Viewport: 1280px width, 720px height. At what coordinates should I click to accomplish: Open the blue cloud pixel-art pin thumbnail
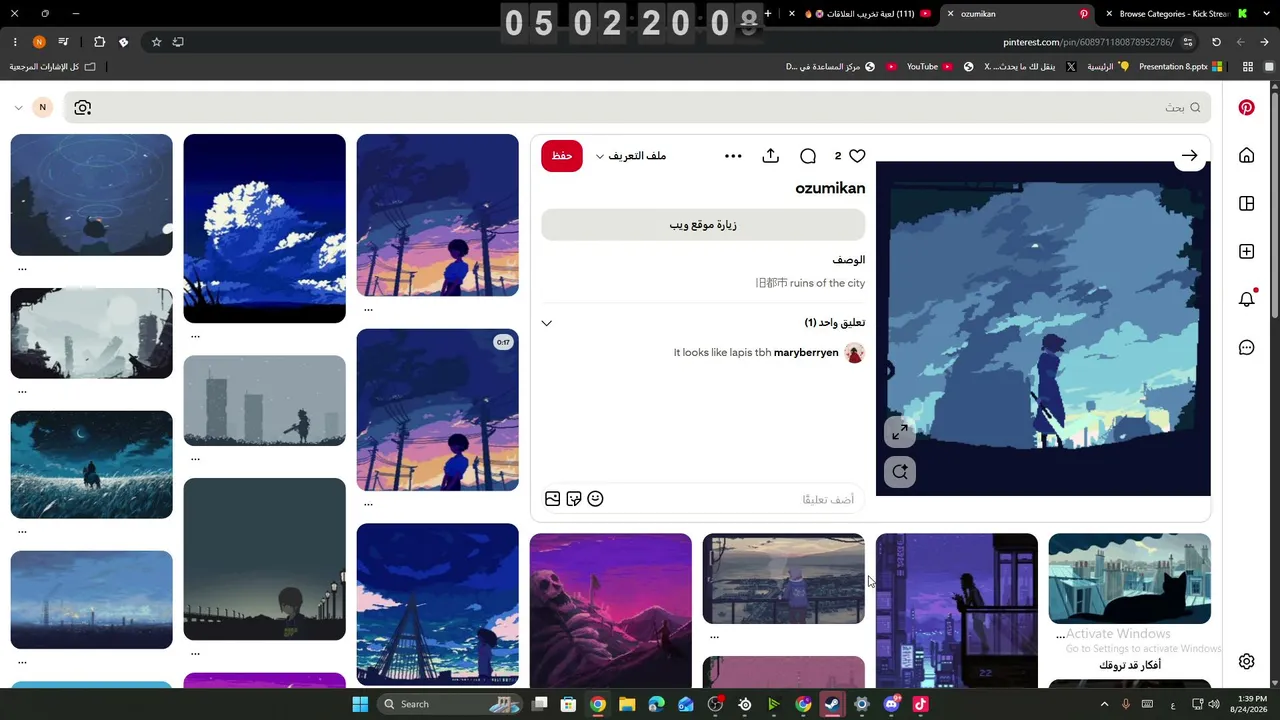(x=264, y=228)
